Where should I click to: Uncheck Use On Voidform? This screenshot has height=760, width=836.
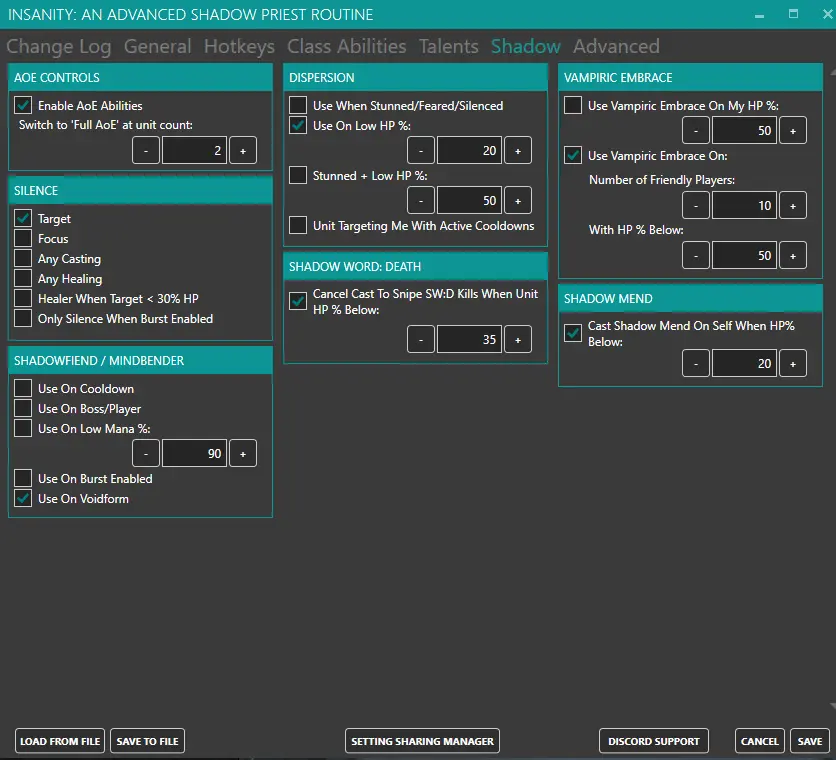coord(23,499)
